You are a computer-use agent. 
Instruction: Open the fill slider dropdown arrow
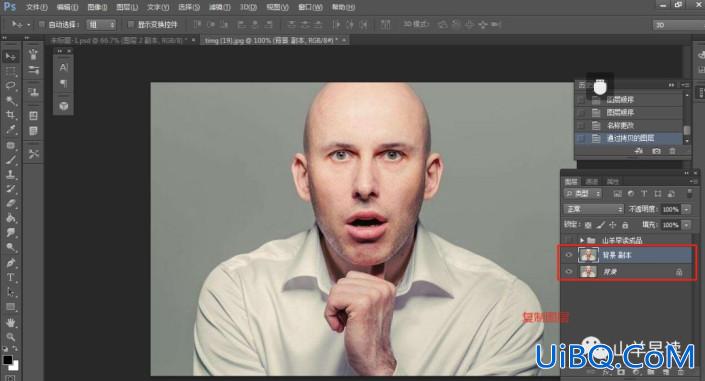coord(687,224)
